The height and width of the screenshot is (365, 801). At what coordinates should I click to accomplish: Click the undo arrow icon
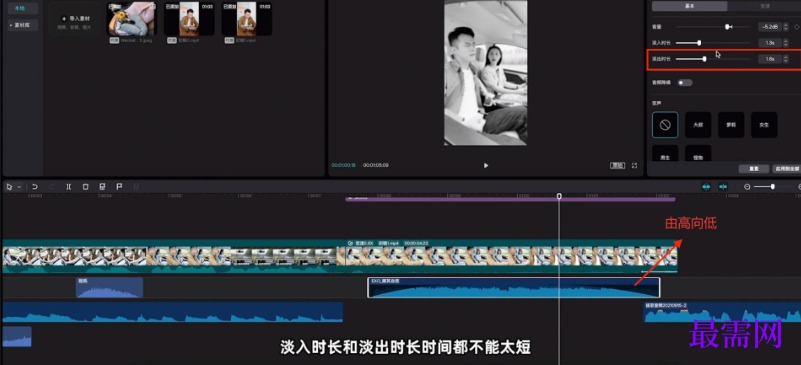35,187
